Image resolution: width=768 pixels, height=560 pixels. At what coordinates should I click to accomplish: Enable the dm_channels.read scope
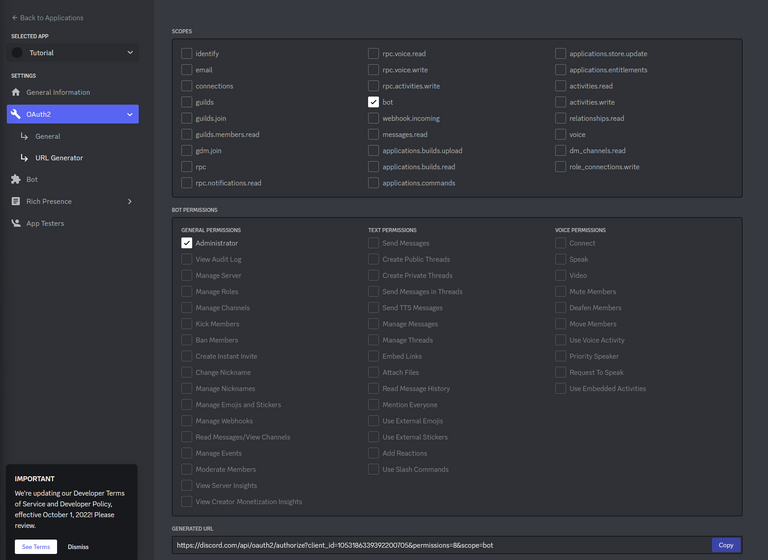coord(560,150)
